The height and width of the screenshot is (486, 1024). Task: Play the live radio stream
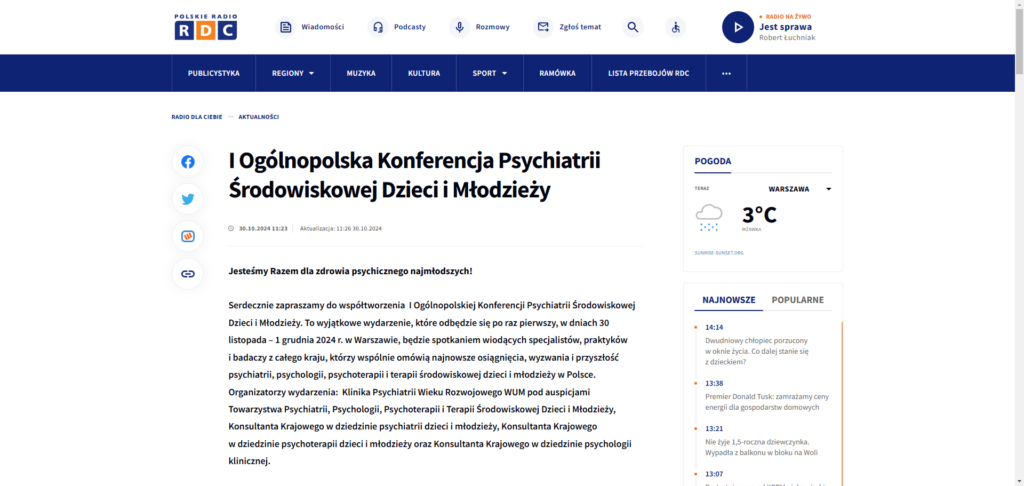click(x=738, y=27)
